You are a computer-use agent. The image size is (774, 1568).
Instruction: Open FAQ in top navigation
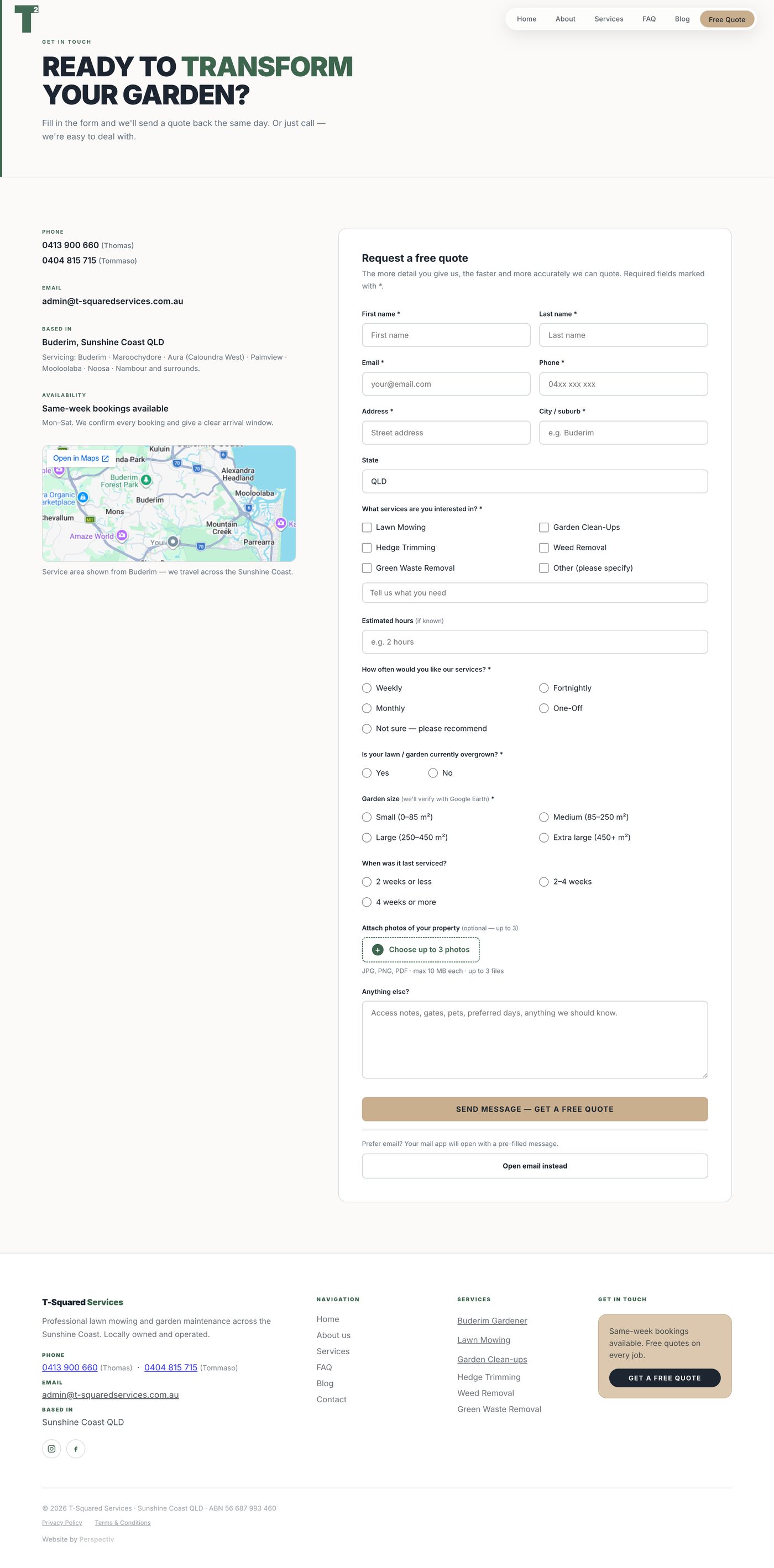tap(649, 19)
